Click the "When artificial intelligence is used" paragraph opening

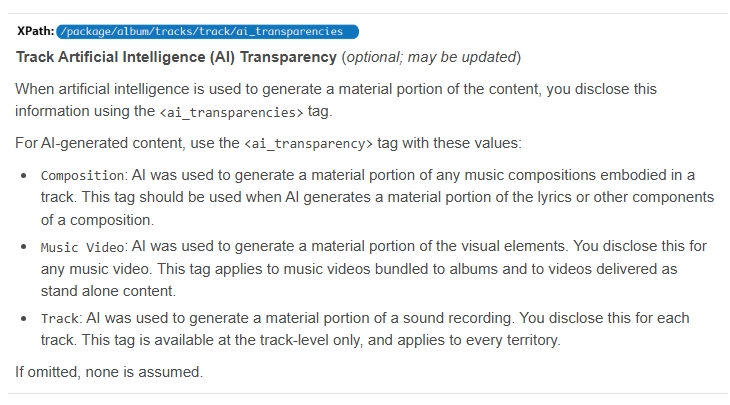(x=130, y=89)
